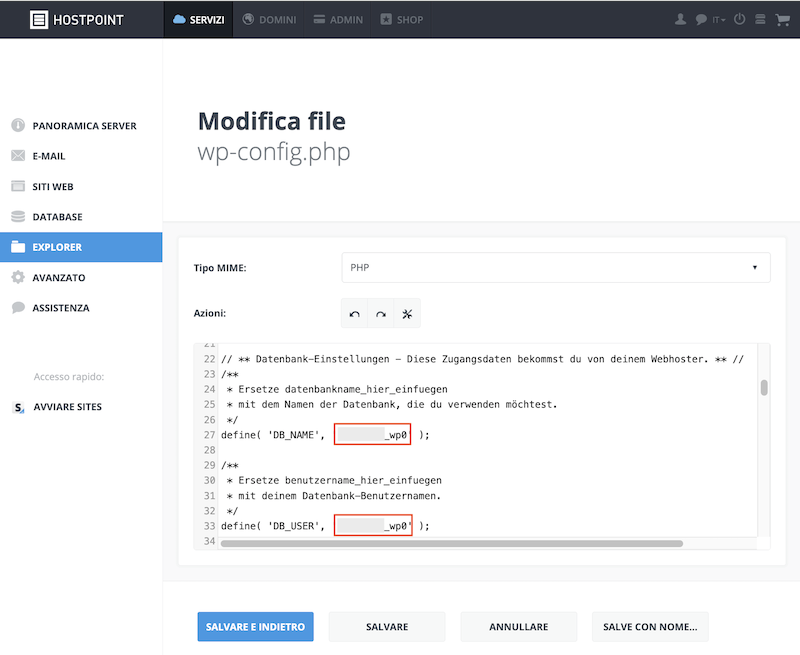The image size is (800, 655).
Task: Switch to the Admin tab
Action: (338, 19)
